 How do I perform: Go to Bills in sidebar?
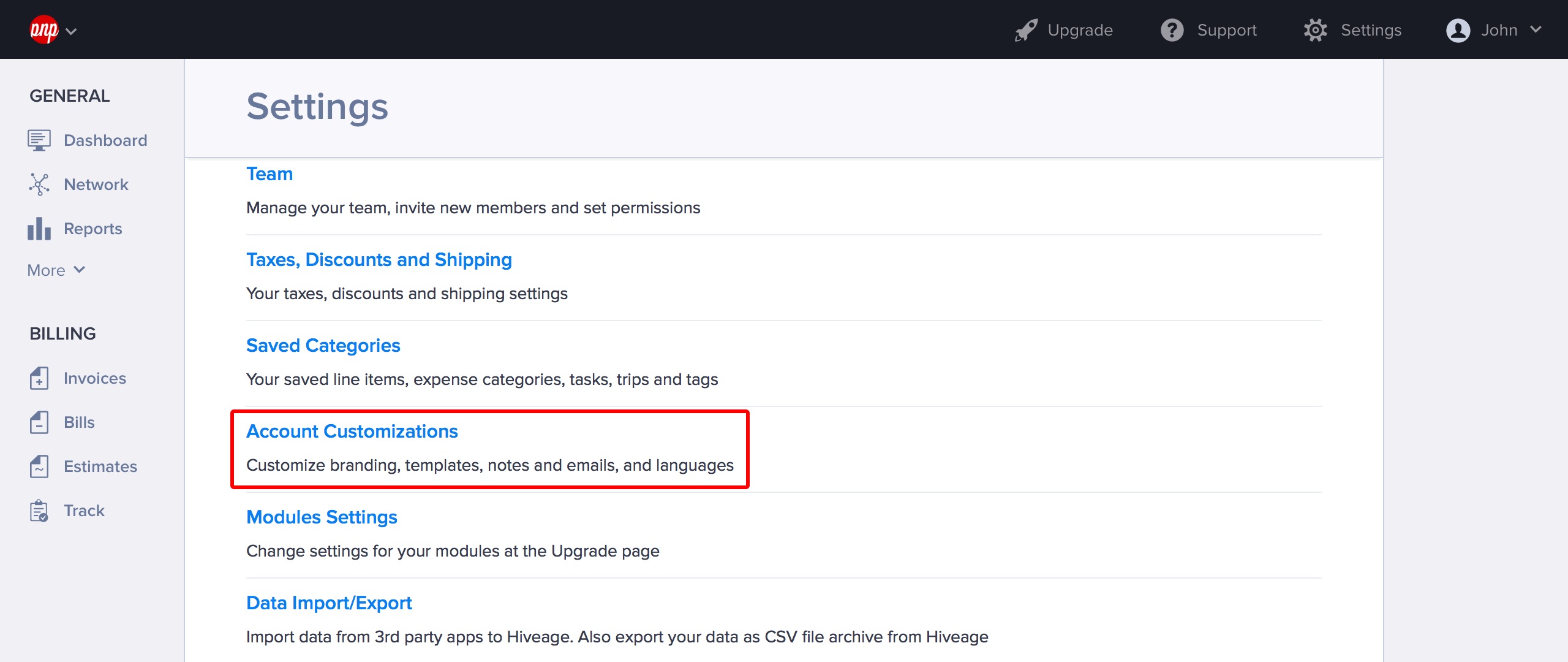[x=79, y=422]
